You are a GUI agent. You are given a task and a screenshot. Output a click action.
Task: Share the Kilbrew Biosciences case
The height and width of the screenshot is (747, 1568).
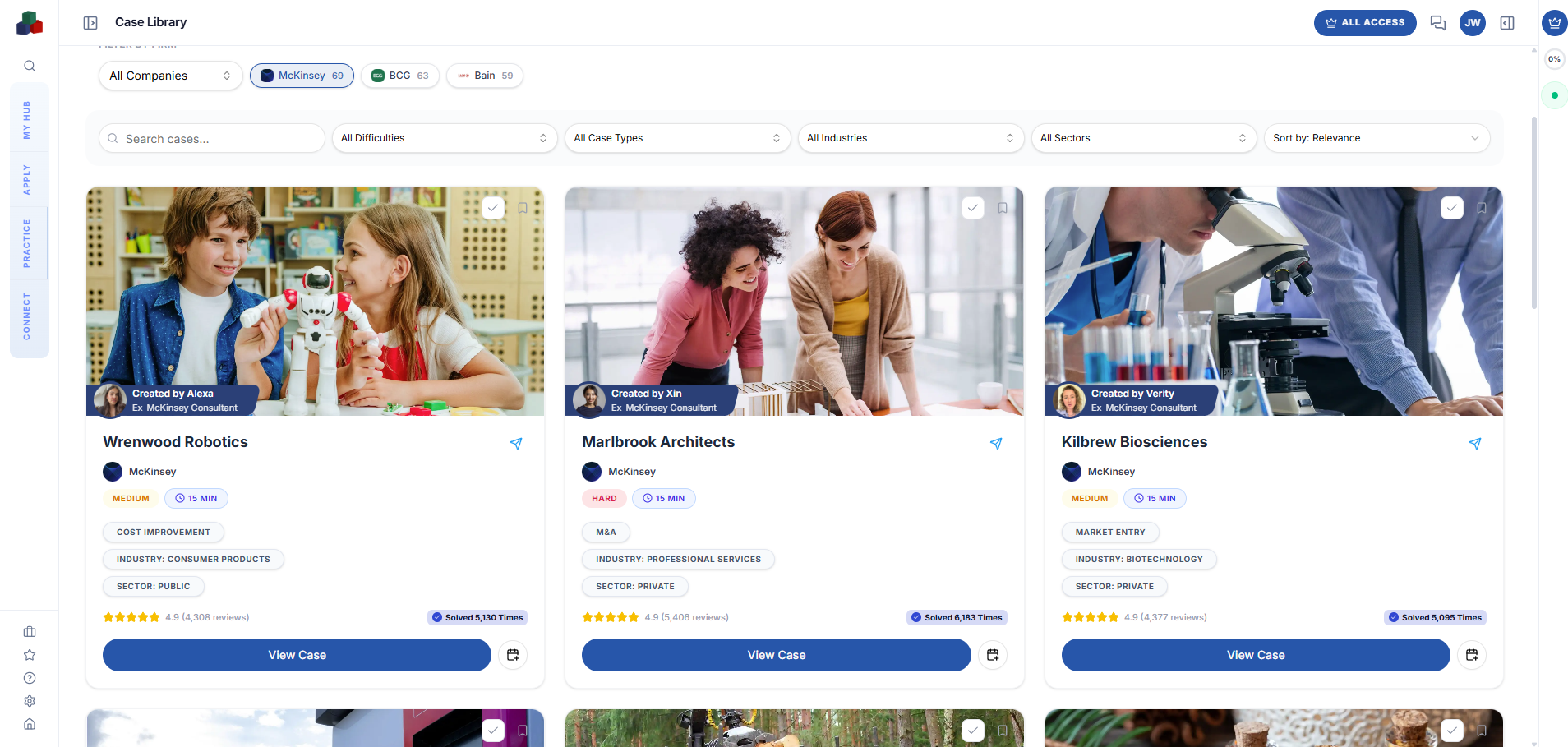click(1475, 444)
